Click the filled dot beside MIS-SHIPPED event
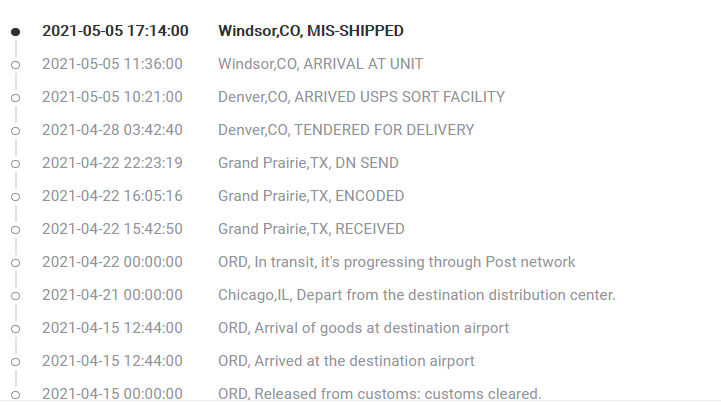 tap(15, 32)
